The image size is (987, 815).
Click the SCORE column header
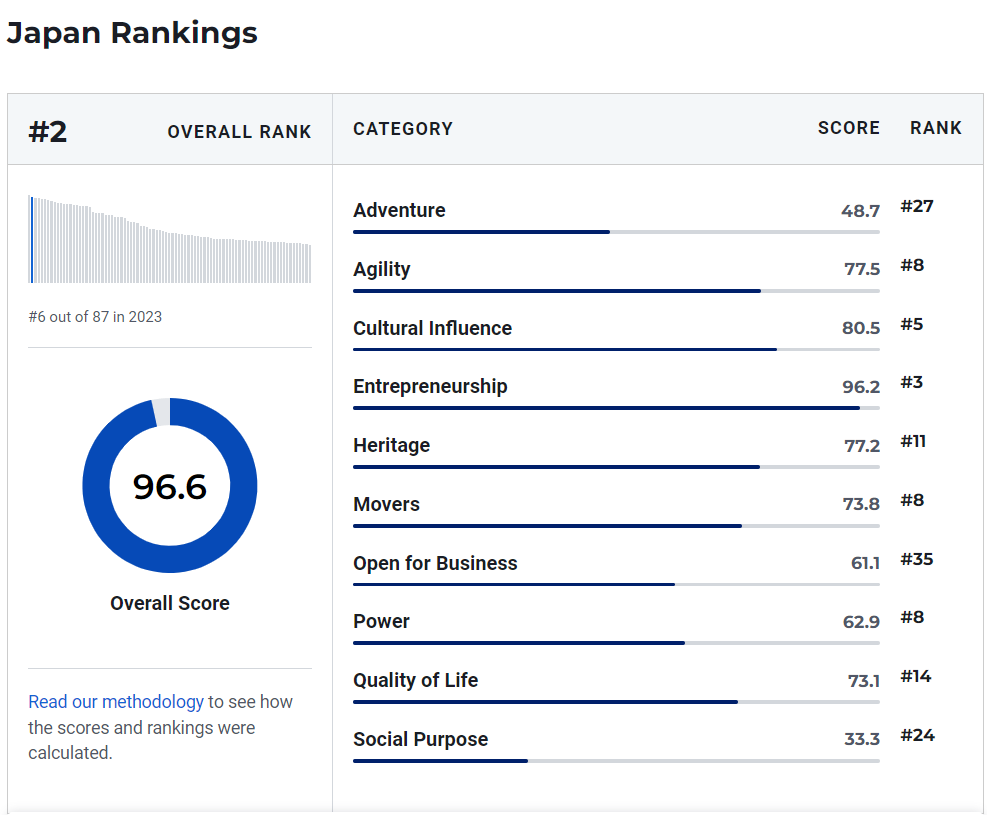coord(848,128)
